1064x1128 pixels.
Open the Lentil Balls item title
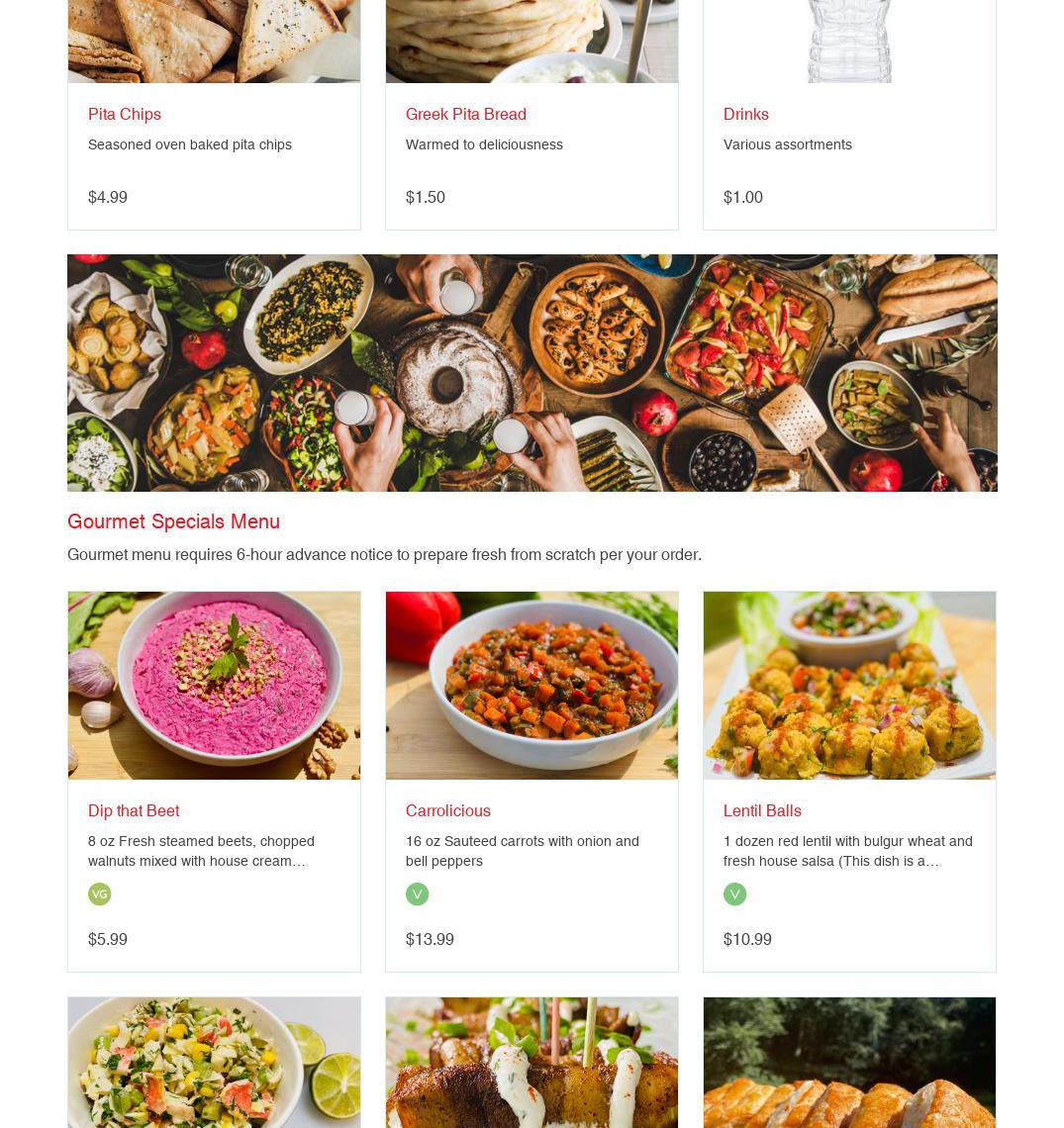(762, 810)
